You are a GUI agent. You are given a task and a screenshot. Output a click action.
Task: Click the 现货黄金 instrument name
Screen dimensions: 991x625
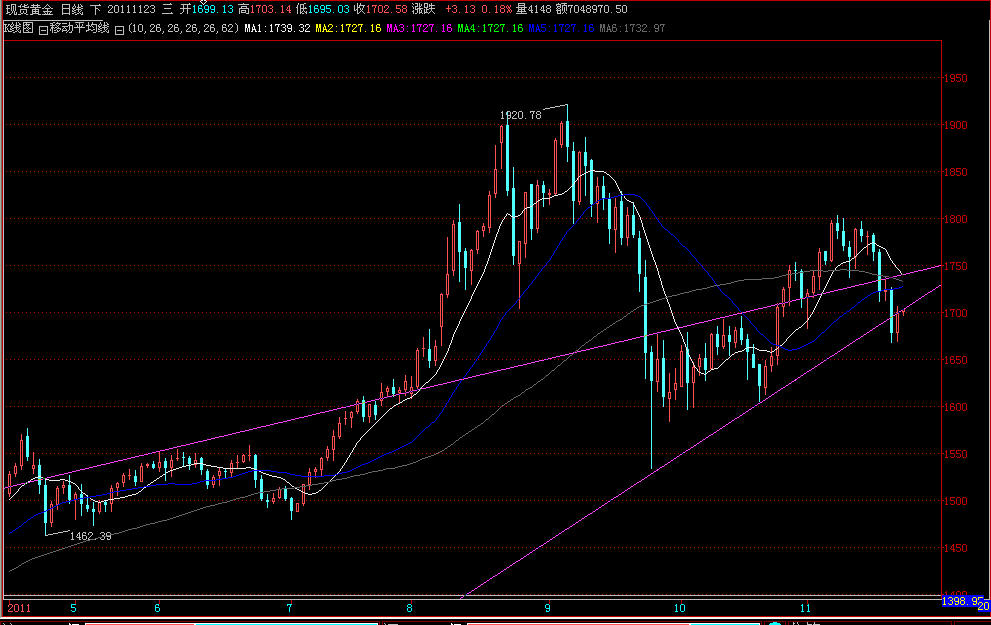pos(29,9)
